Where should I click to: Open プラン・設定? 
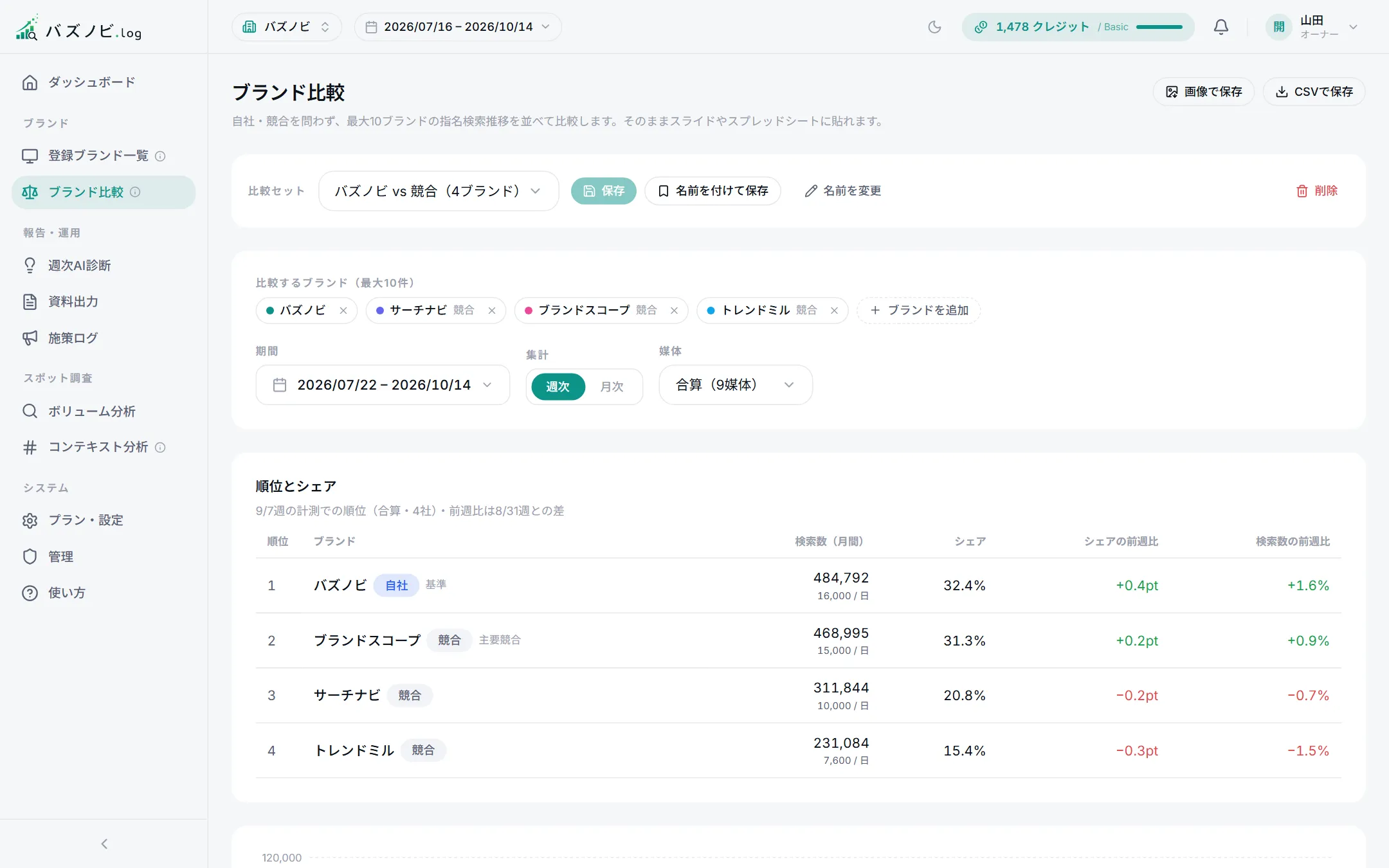(104, 521)
